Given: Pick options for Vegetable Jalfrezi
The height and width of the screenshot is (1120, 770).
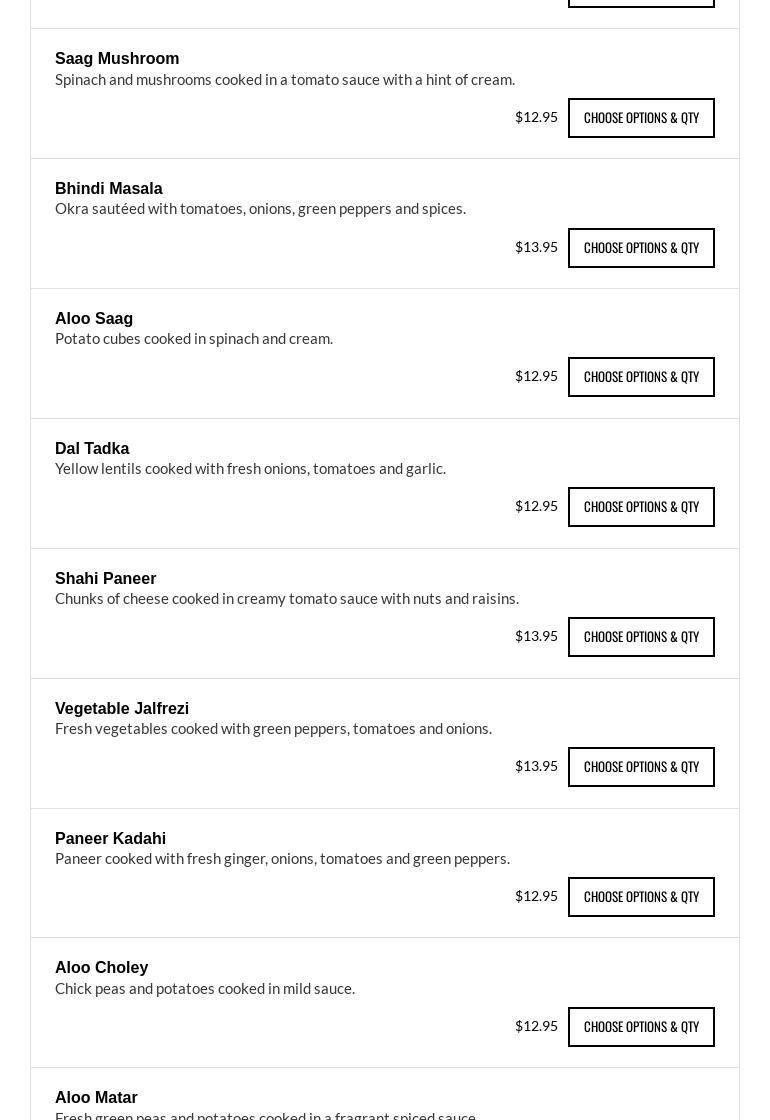Looking at the screenshot, I should (641, 767).
